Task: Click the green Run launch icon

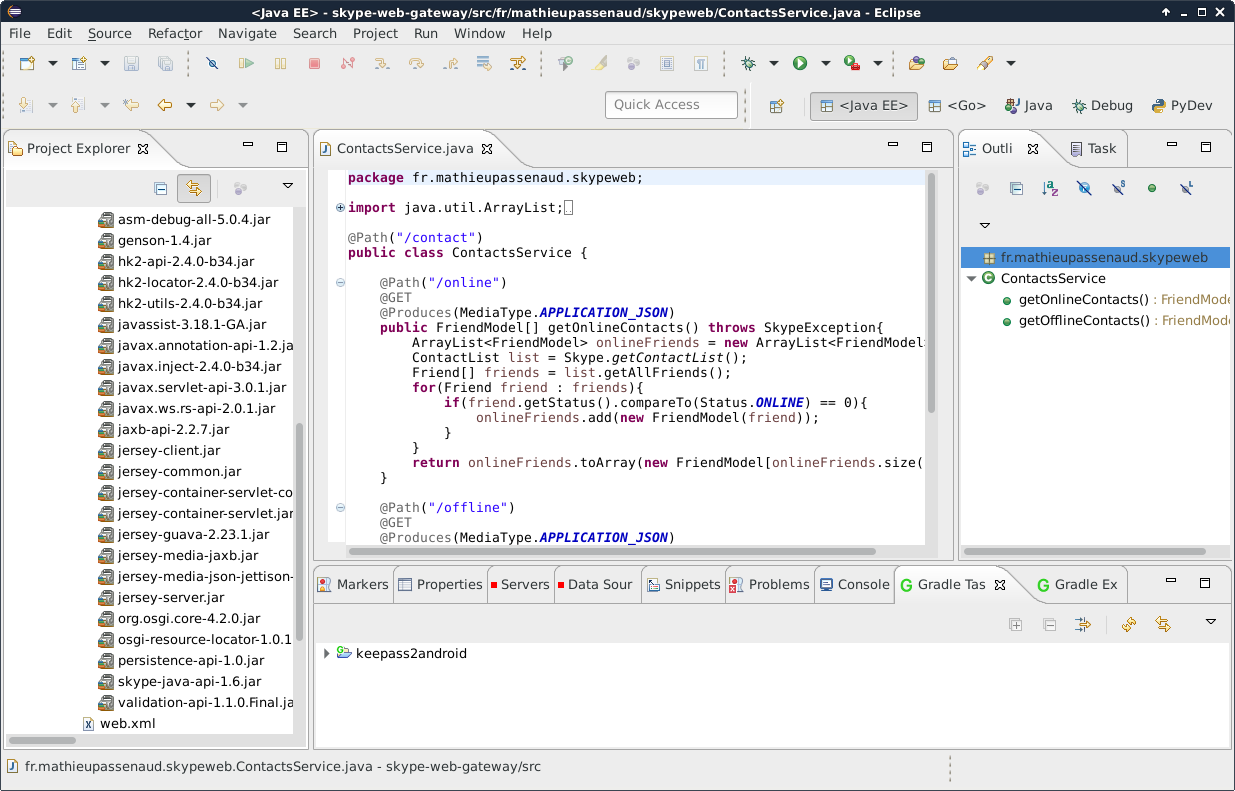Action: coord(800,63)
